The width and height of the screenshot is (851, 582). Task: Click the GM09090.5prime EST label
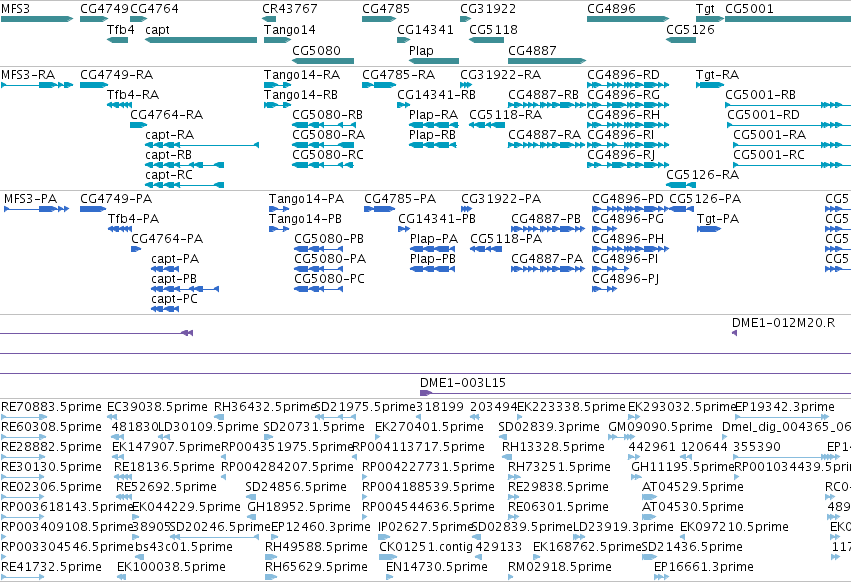(661, 427)
